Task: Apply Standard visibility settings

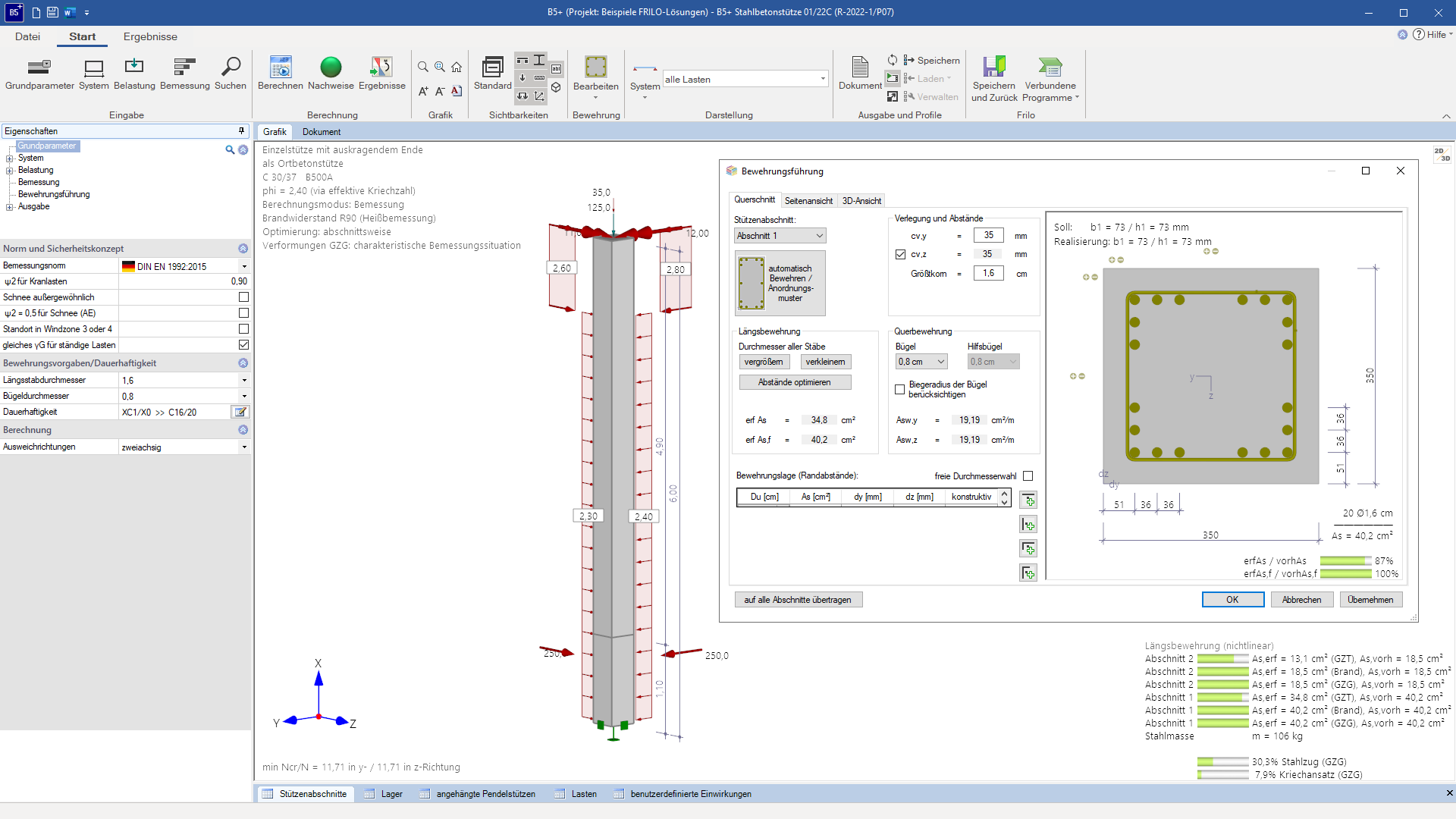Action: (x=493, y=74)
